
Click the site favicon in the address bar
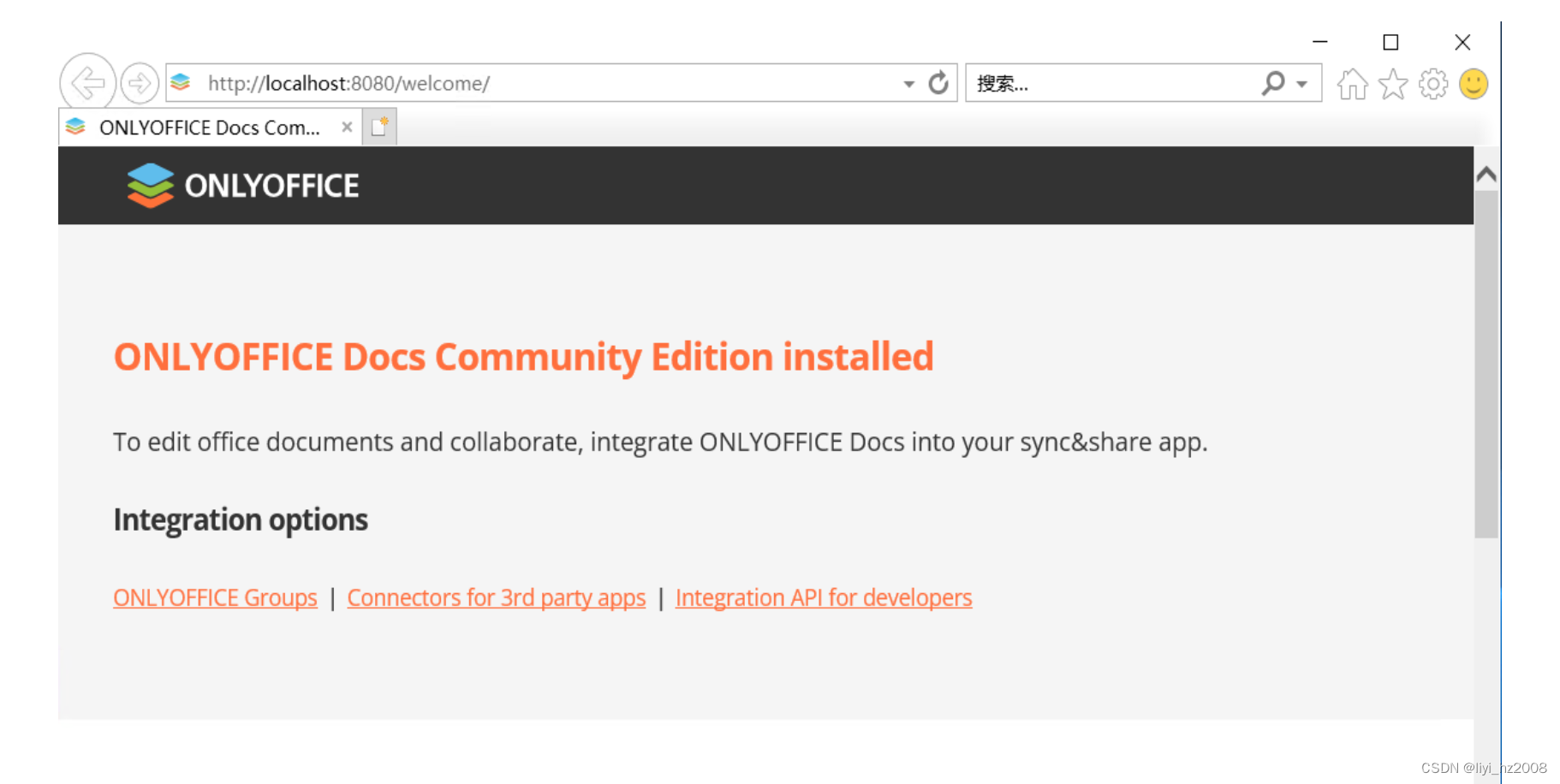181,82
